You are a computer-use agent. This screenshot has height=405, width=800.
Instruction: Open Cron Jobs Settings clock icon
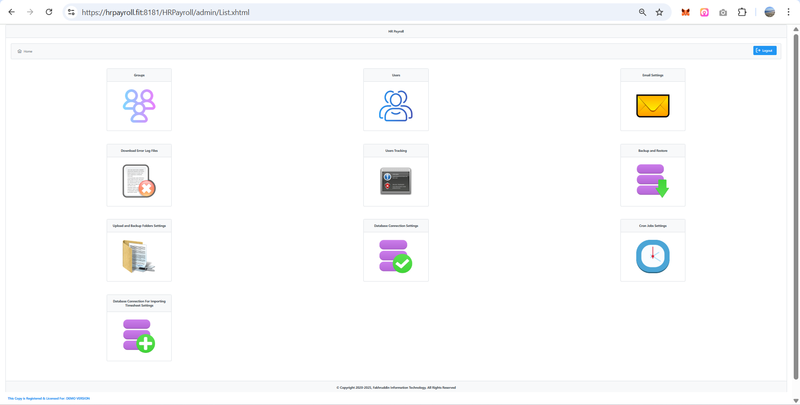[x=653, y=256]
